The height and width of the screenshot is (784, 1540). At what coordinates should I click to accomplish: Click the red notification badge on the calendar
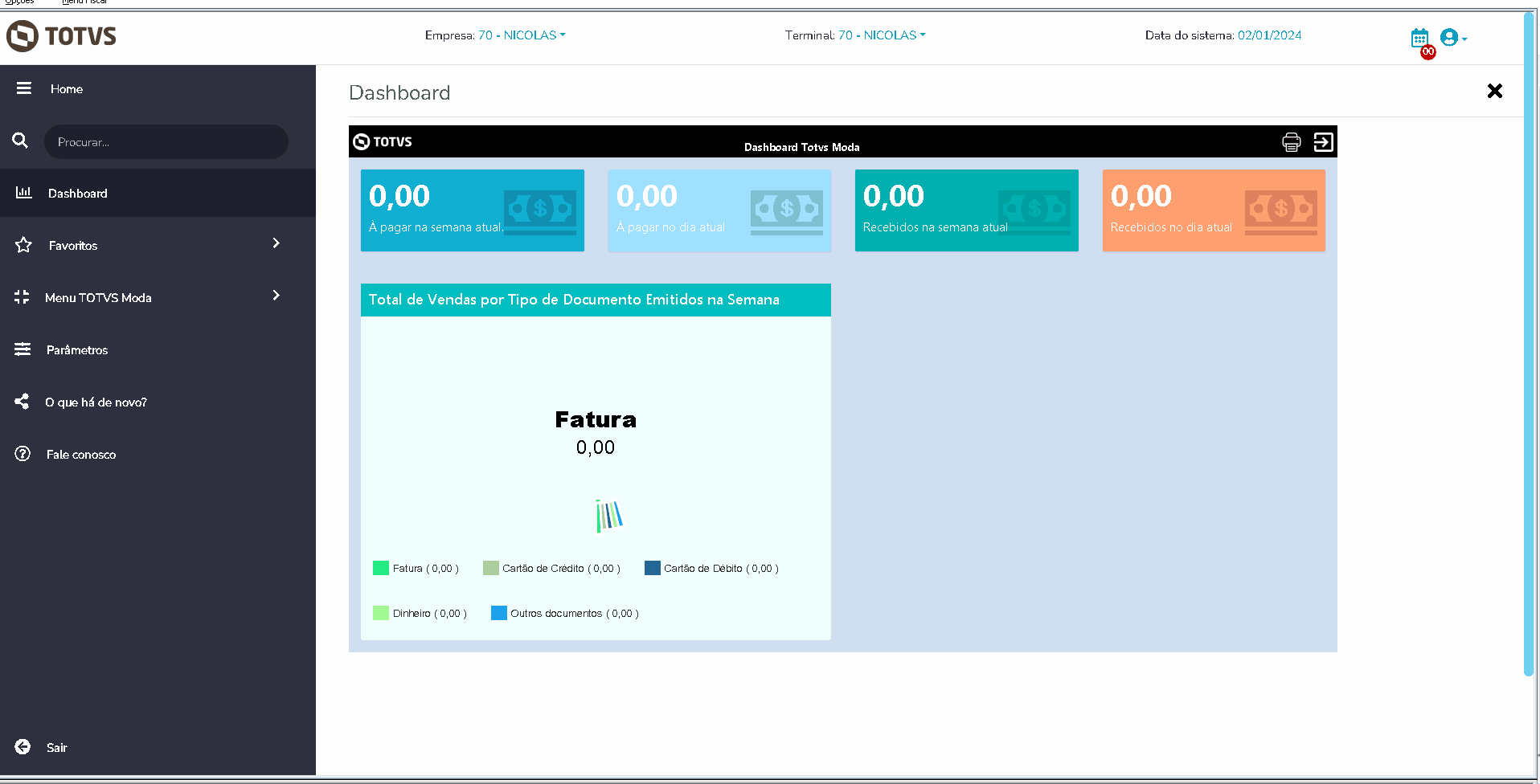click(1428, 52)
